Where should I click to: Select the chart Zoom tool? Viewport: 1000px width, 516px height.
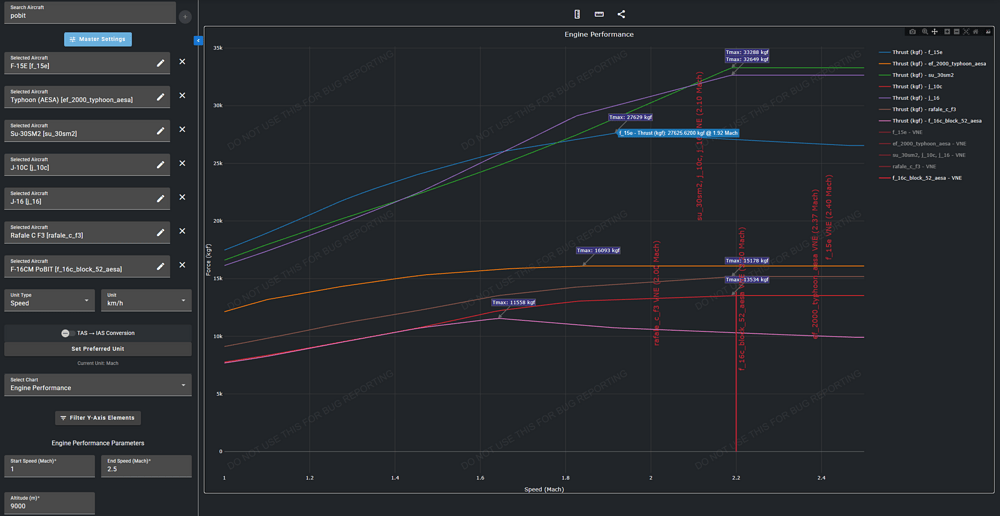[x=925, y=31]
